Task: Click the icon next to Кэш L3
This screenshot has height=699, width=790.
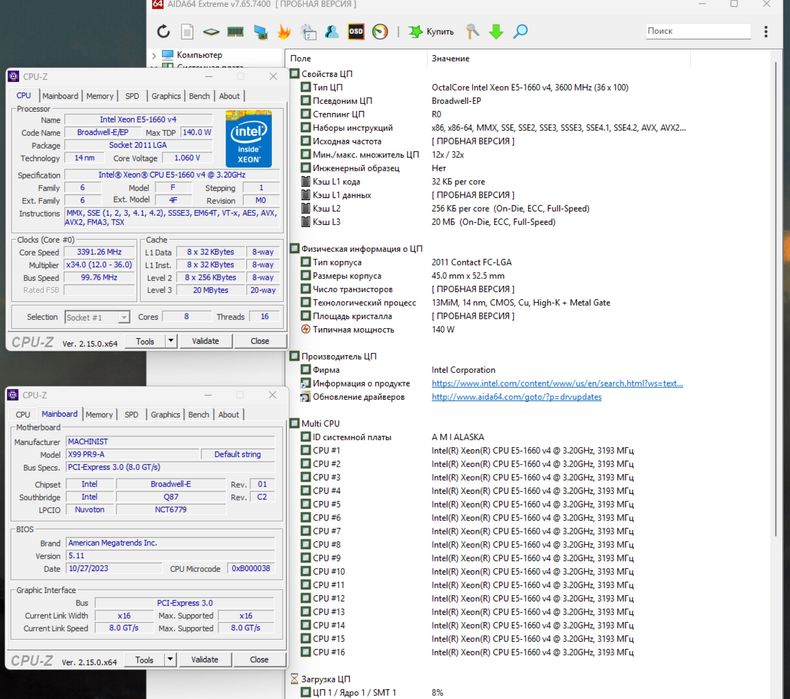Action: coord(305,222)
